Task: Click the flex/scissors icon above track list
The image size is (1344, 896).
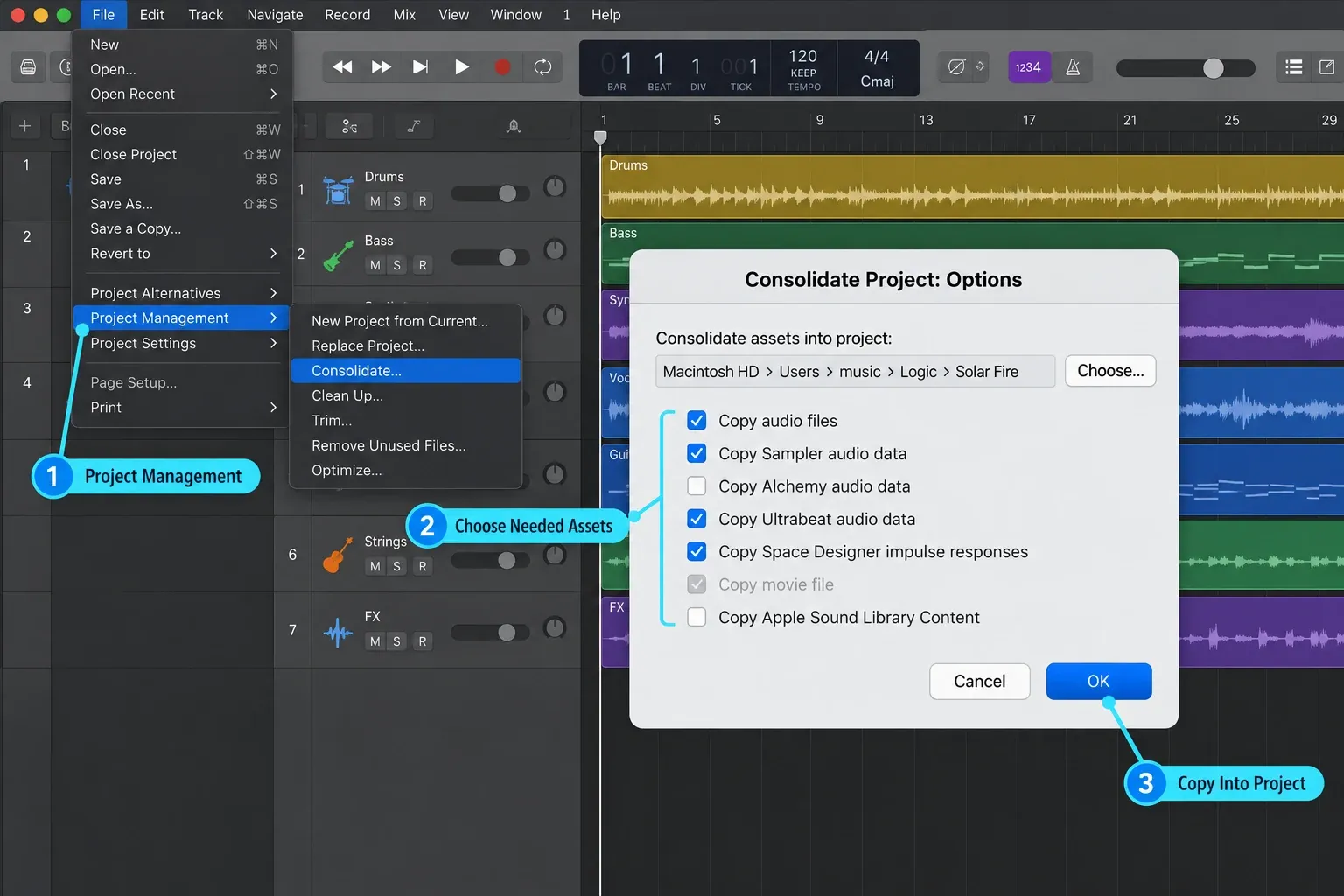Action: point(349,126)
